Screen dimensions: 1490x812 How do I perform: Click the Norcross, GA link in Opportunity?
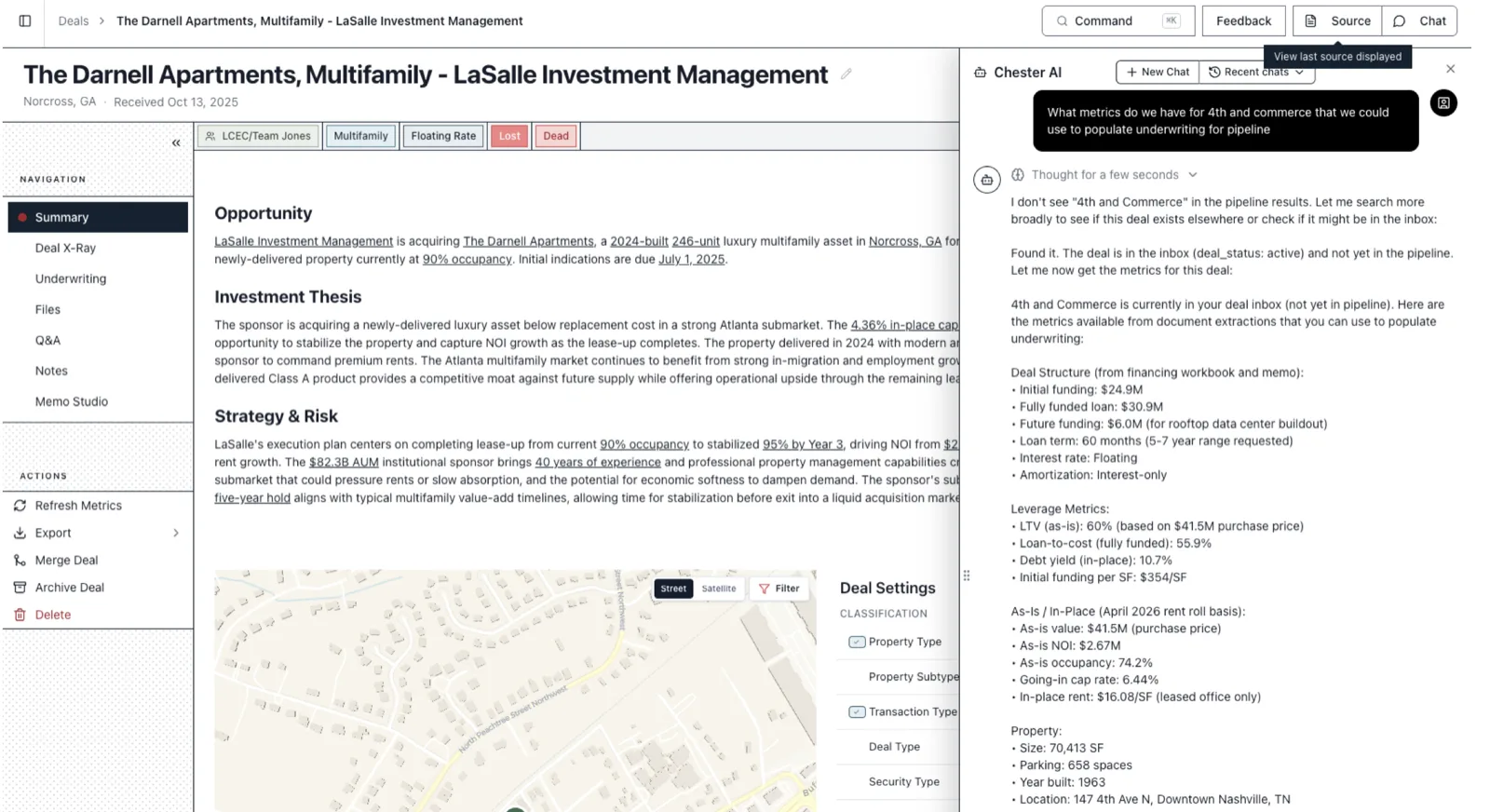point(904,241)
